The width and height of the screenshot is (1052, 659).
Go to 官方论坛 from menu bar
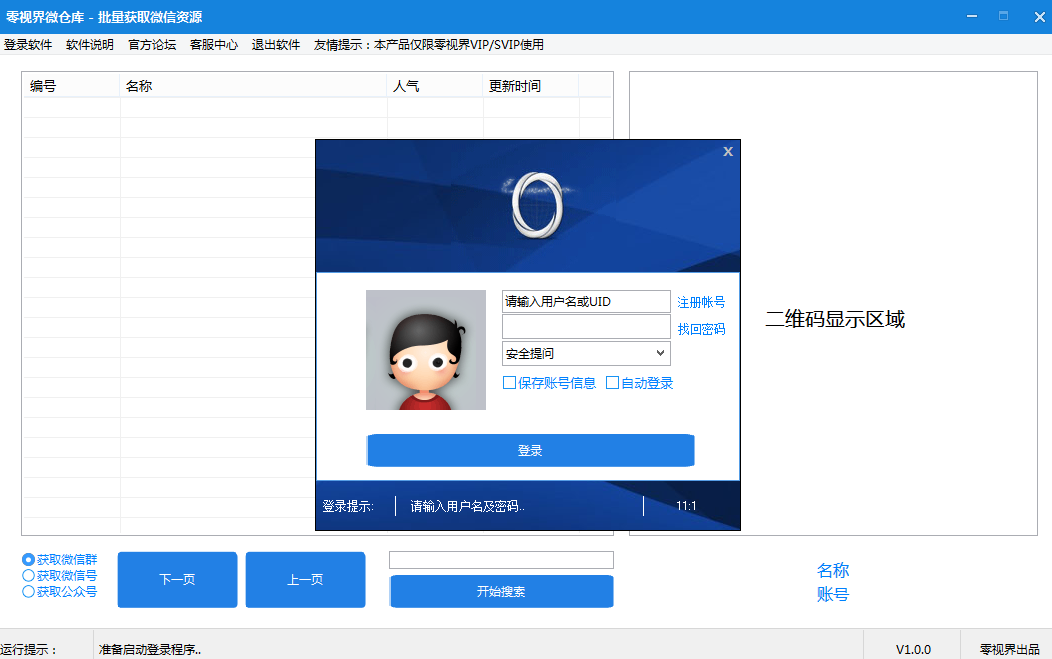[x=152, y=45]
